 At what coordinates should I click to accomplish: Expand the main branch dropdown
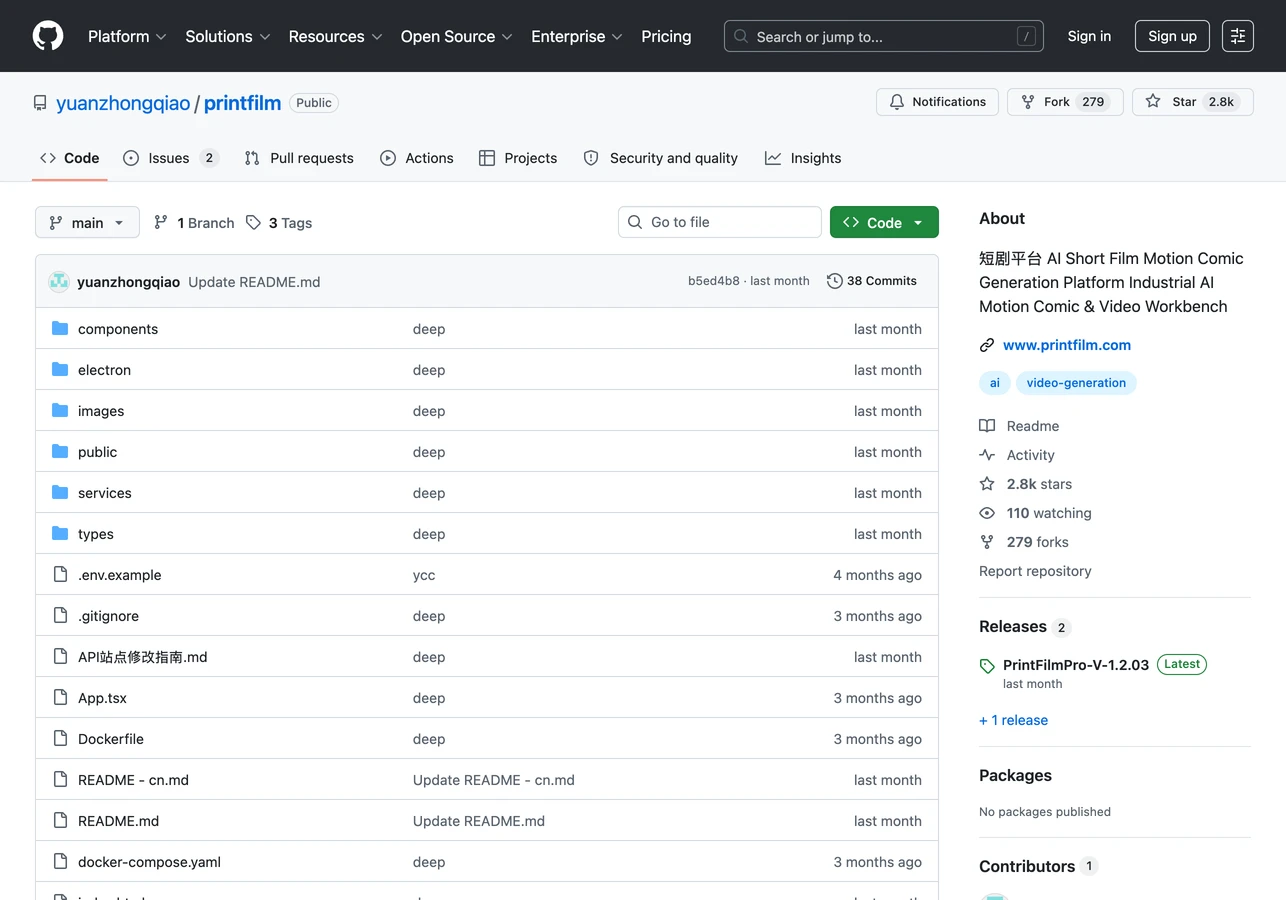pos(87,222)
